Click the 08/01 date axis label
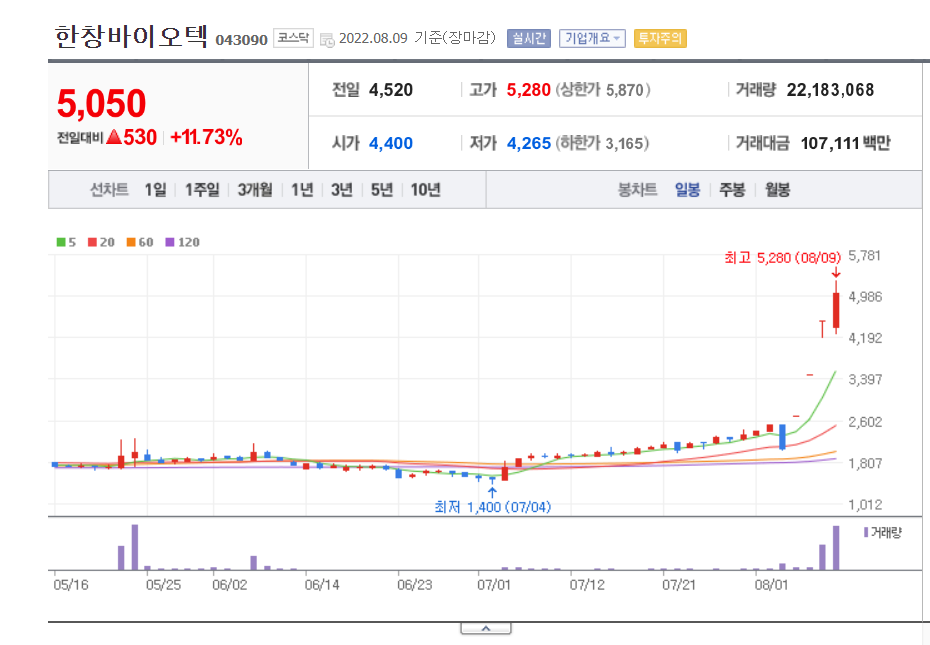Screen dimensions: 930x645 click(x=771, y=585)
